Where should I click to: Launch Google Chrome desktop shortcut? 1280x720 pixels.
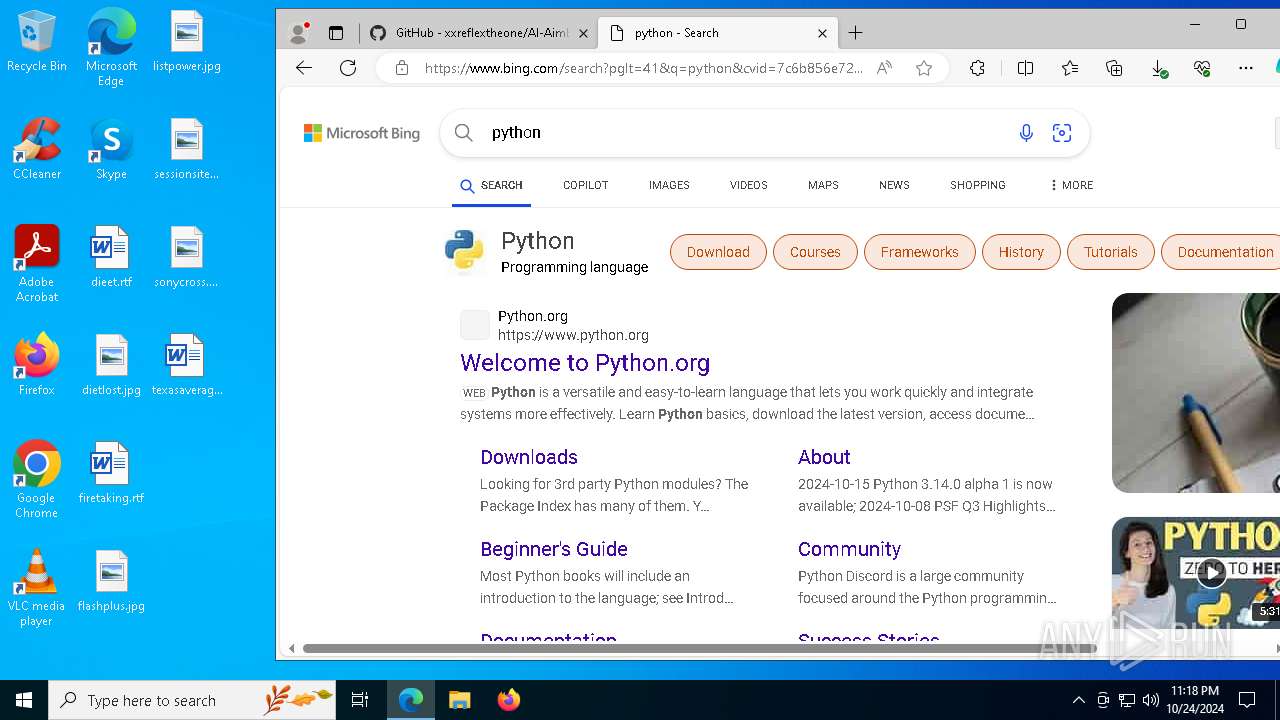coord(36,480)
